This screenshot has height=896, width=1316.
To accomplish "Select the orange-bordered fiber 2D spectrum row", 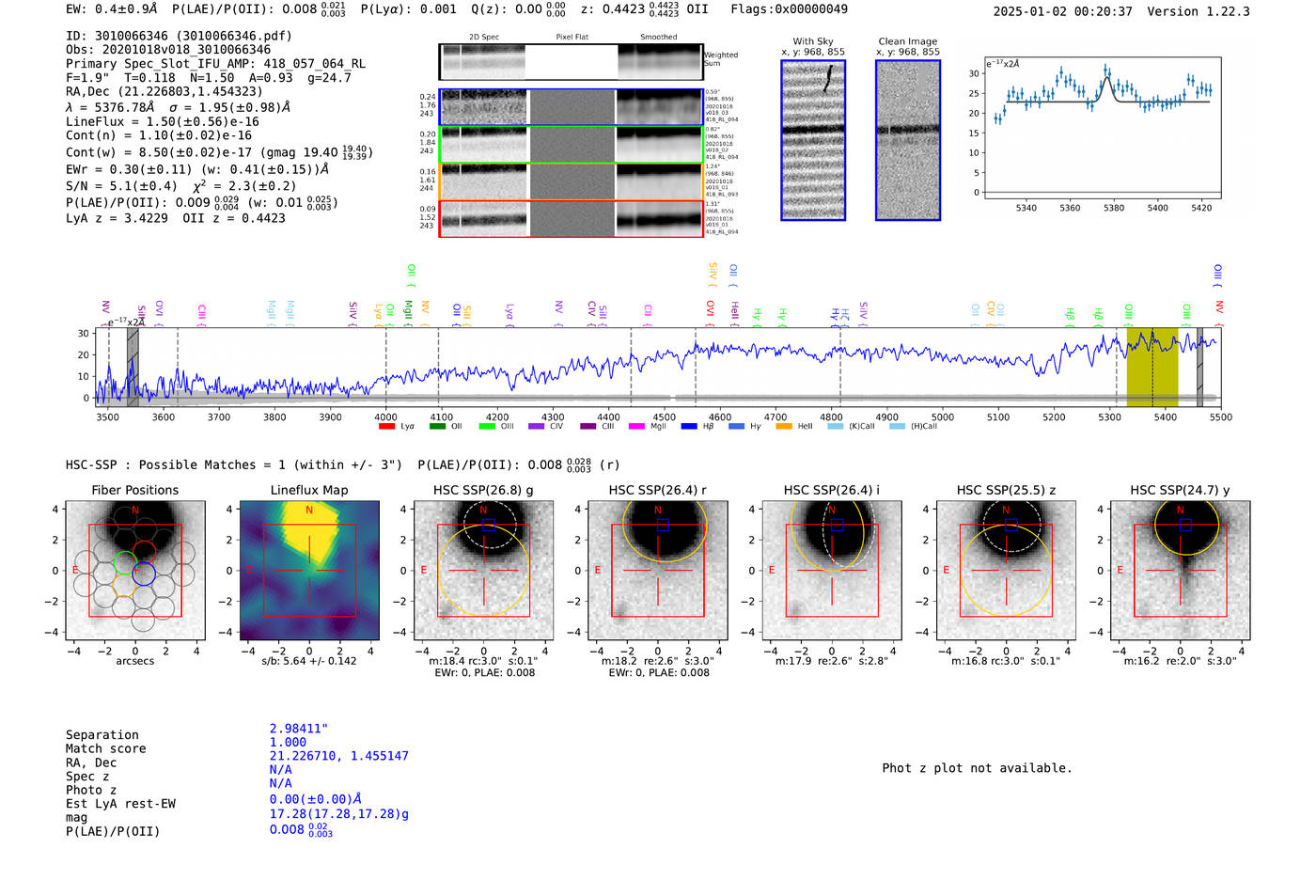I will [x=572, y=181].
